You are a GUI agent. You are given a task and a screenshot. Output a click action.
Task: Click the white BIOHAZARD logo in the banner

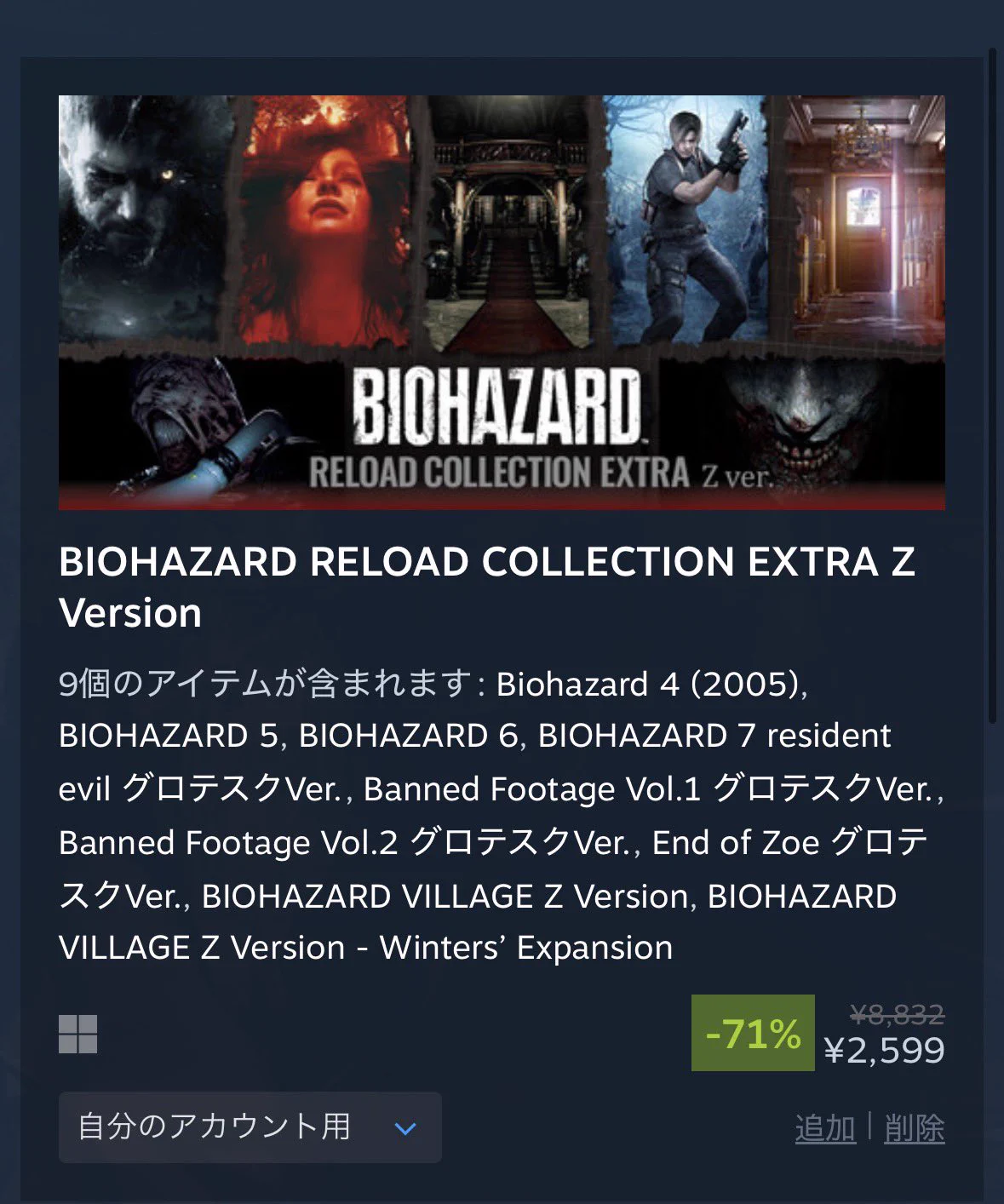(x=497, y=408)
